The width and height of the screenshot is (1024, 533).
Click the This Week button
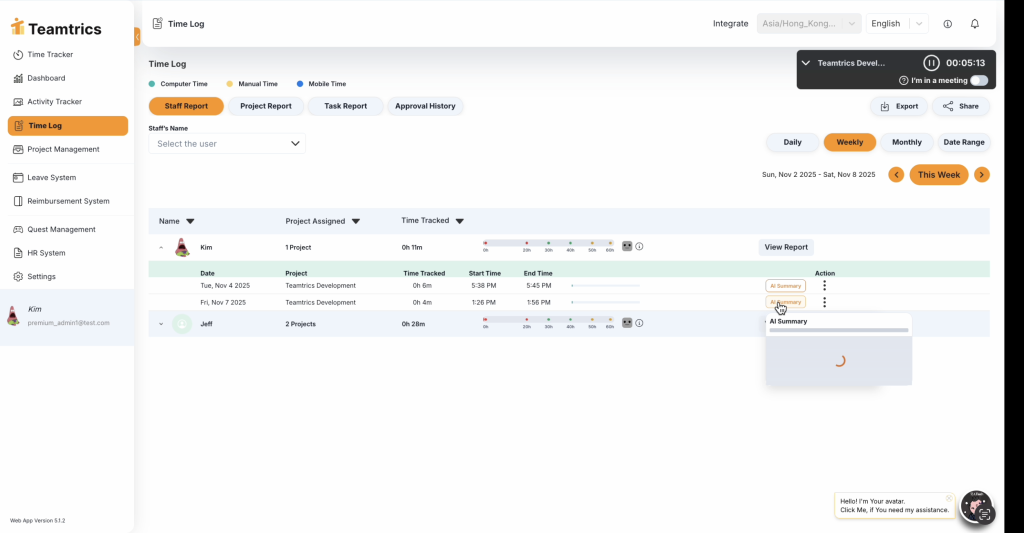tap(938, 174)
